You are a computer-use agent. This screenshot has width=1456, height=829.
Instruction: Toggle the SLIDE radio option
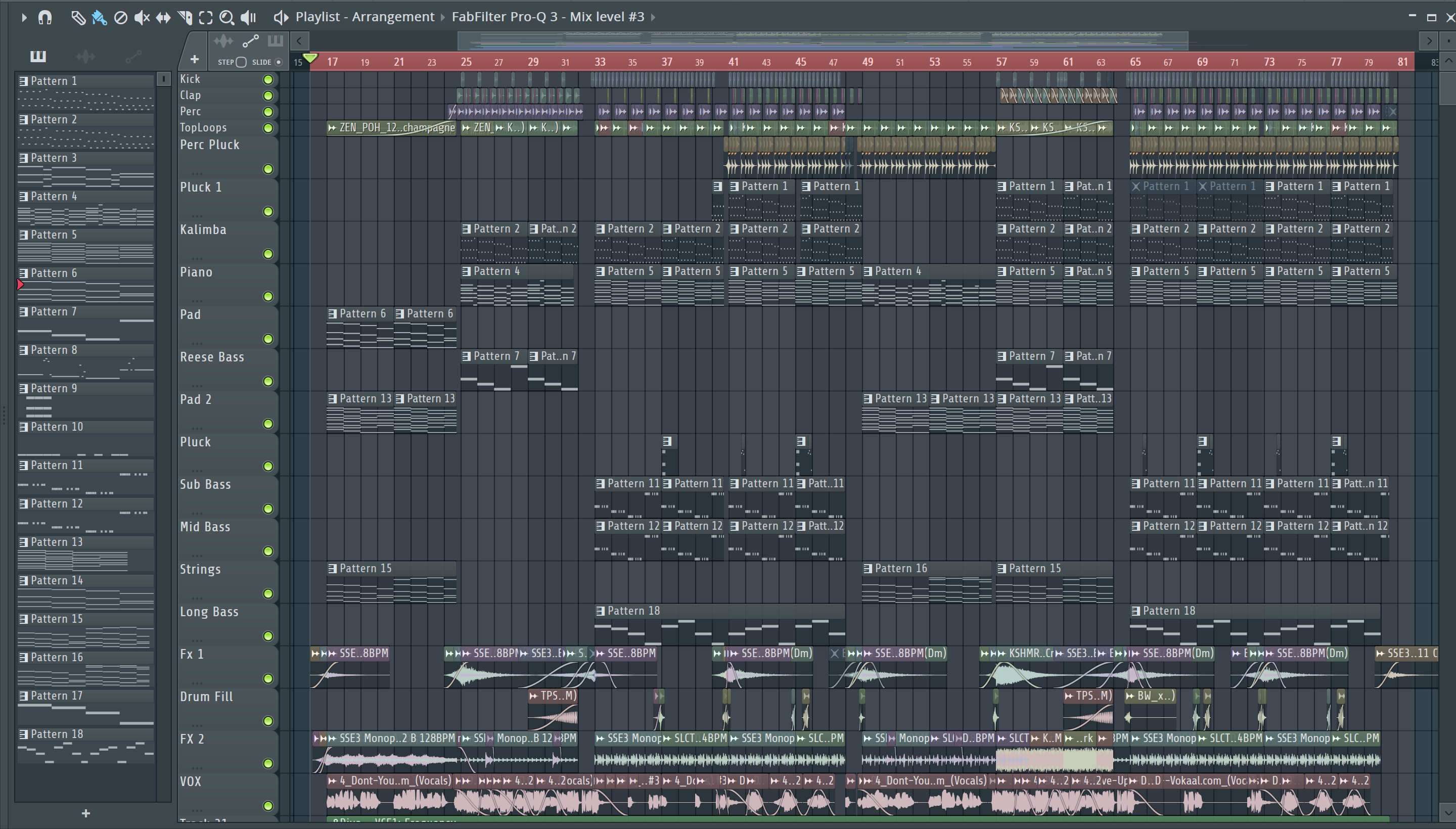coord(279,62)
